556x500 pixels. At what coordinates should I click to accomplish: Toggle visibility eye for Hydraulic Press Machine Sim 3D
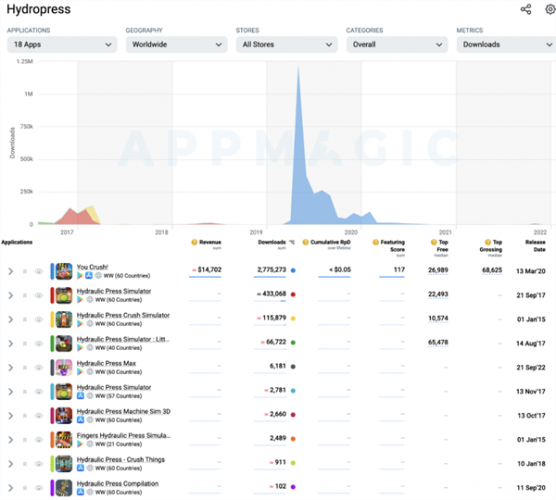39,416
